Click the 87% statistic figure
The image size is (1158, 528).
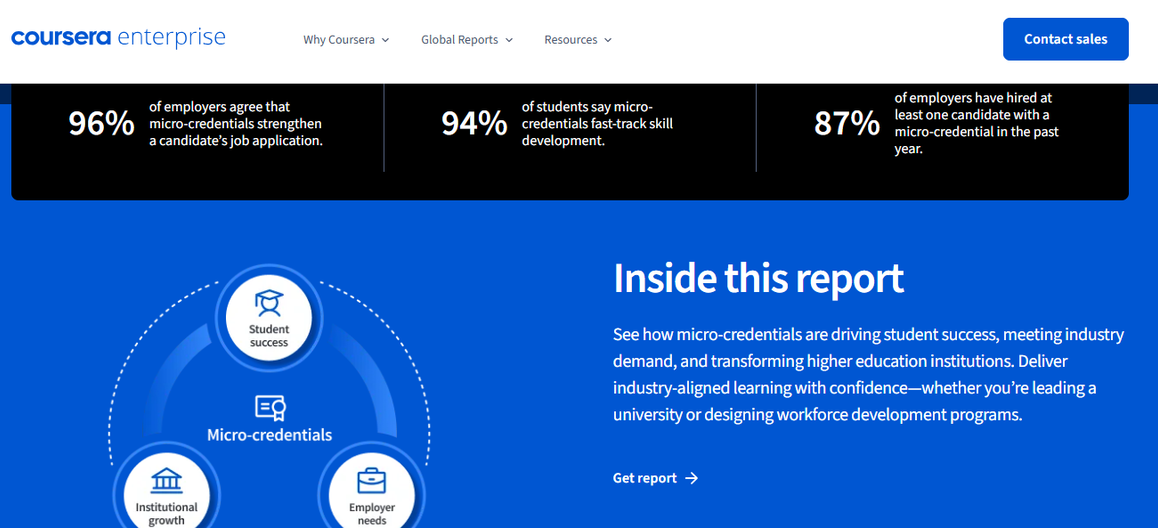(846, 123)
